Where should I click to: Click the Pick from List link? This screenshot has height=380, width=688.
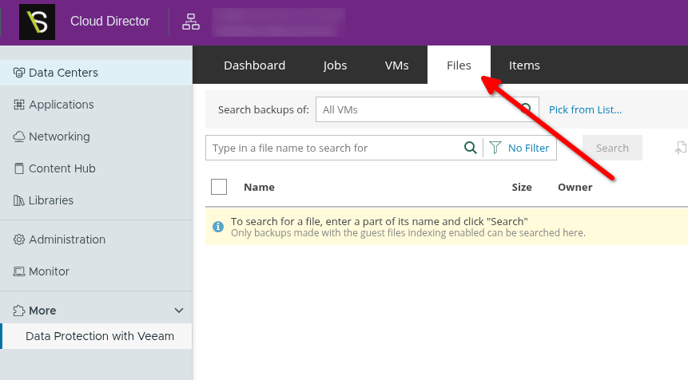click(585, 110)
